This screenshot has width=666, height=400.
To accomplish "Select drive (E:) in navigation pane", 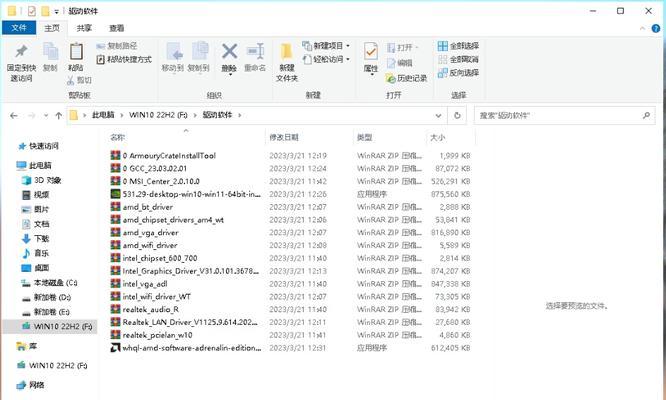I will 46,312.
